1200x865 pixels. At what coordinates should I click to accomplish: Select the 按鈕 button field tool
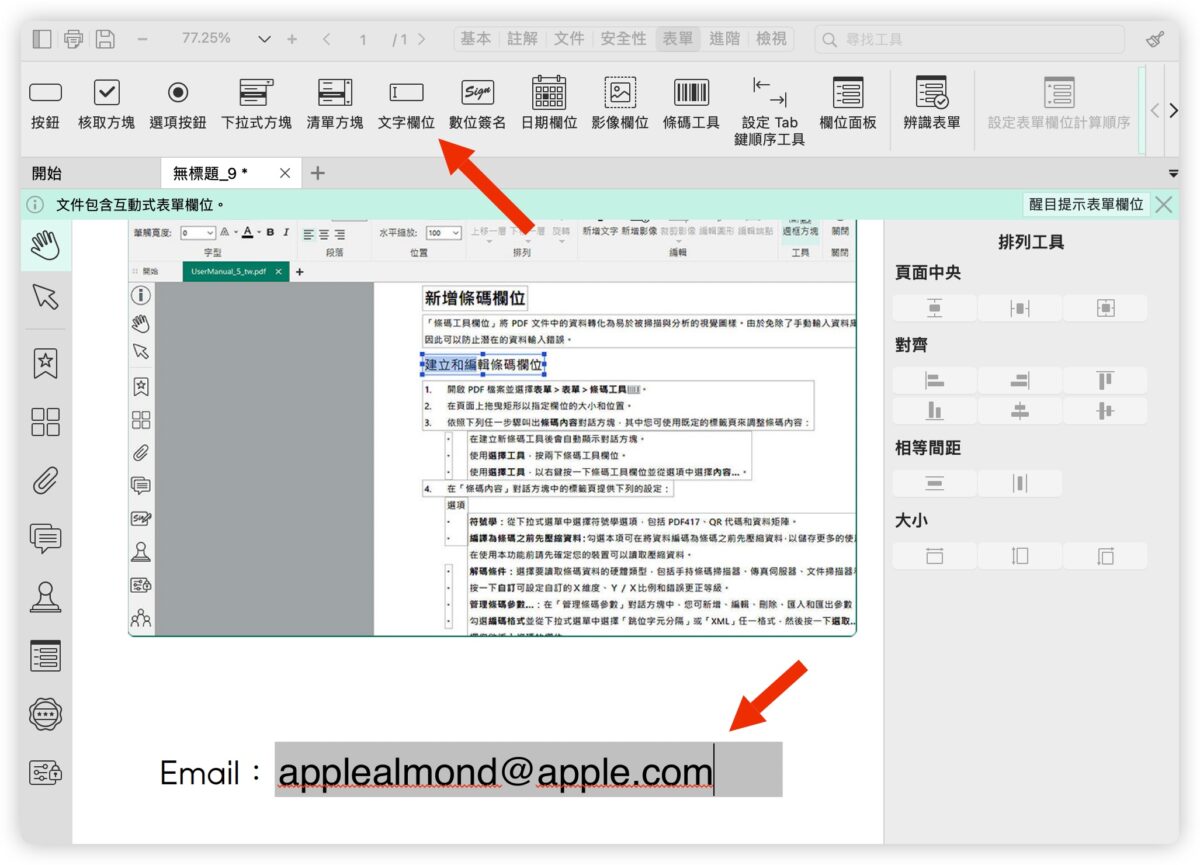[46, 105]
